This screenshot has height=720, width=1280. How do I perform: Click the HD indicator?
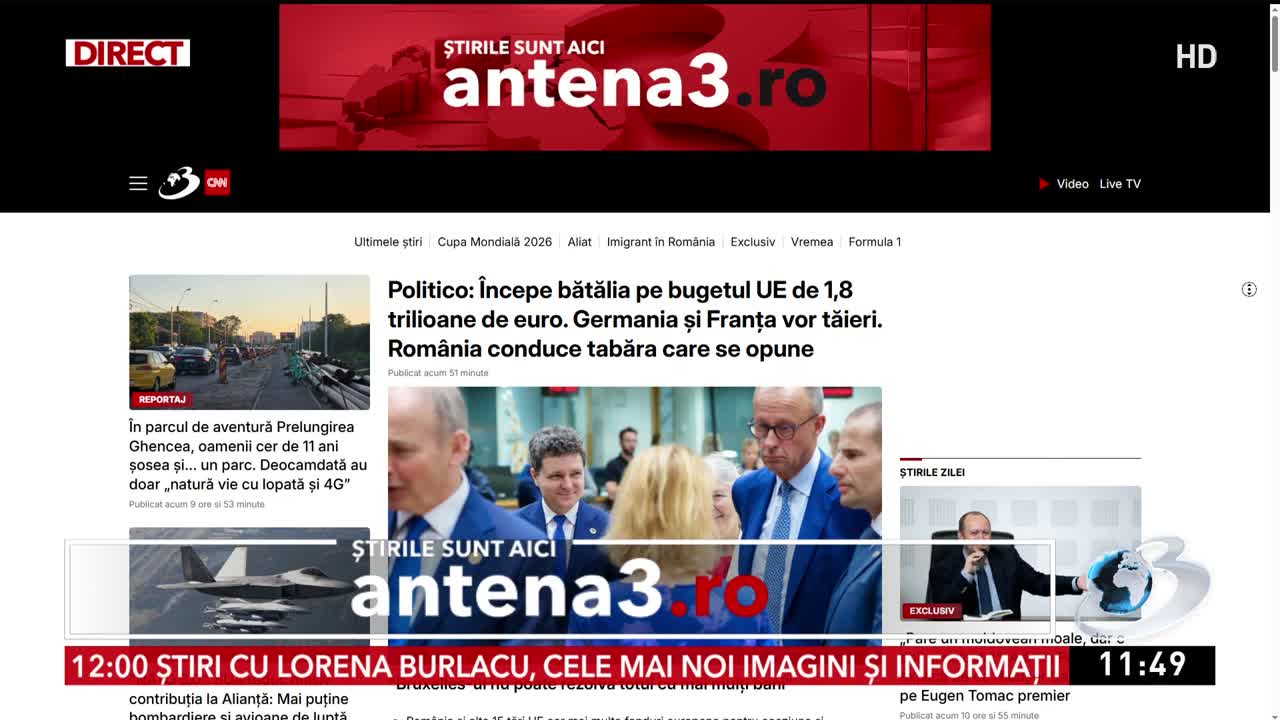1196,57
